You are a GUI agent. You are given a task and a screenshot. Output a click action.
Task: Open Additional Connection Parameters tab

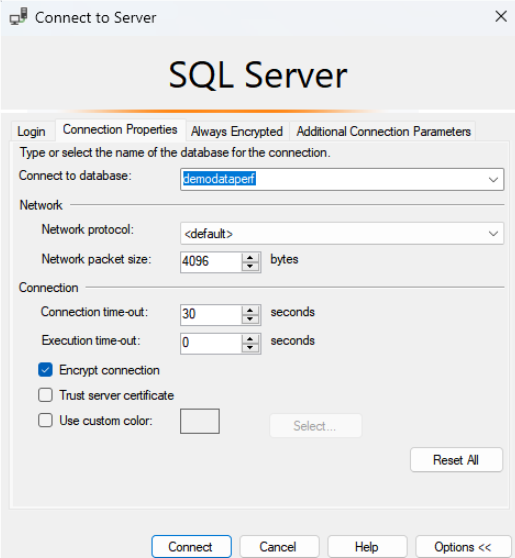383,132
